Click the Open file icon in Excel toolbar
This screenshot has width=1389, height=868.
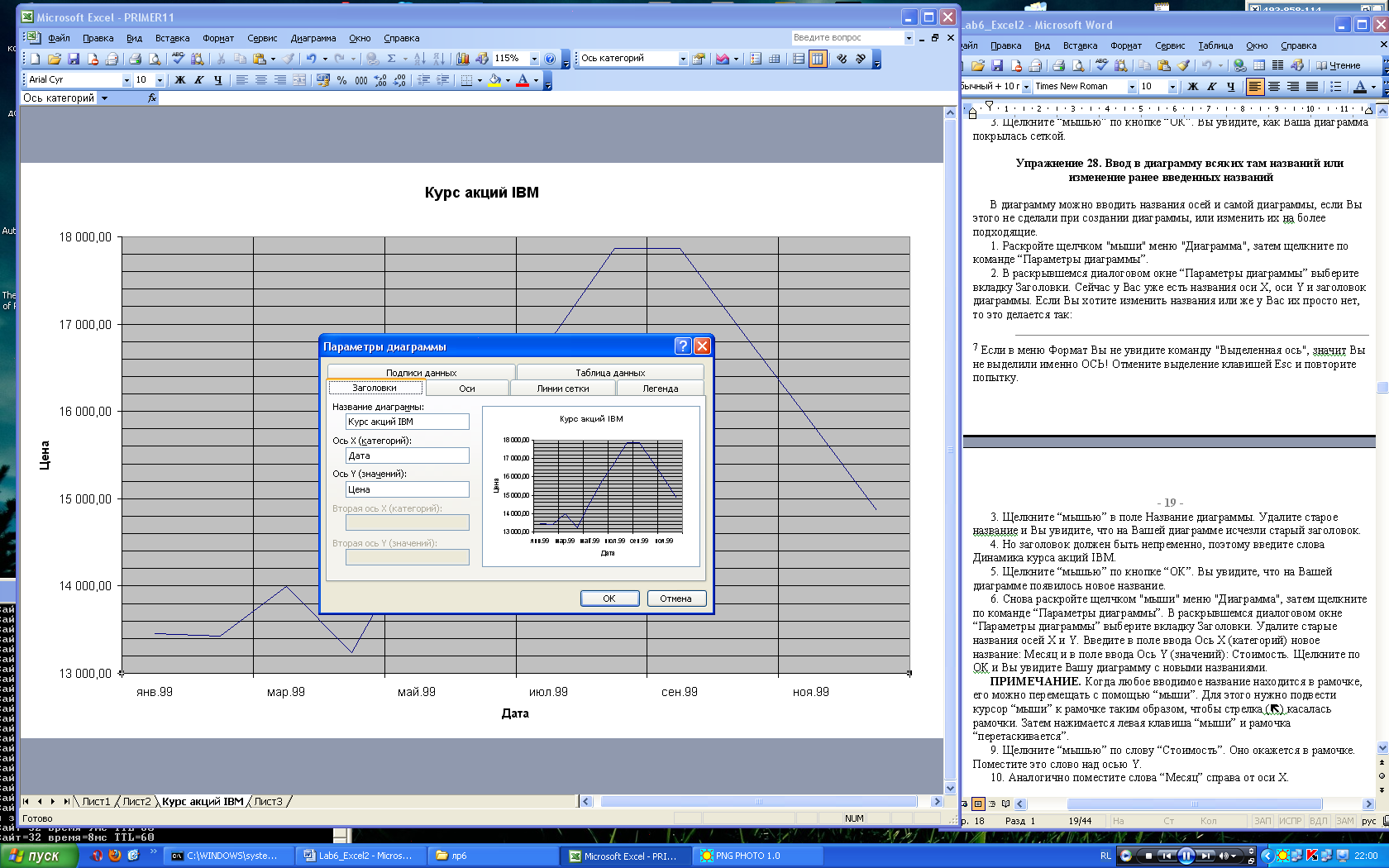coord(55,59)
